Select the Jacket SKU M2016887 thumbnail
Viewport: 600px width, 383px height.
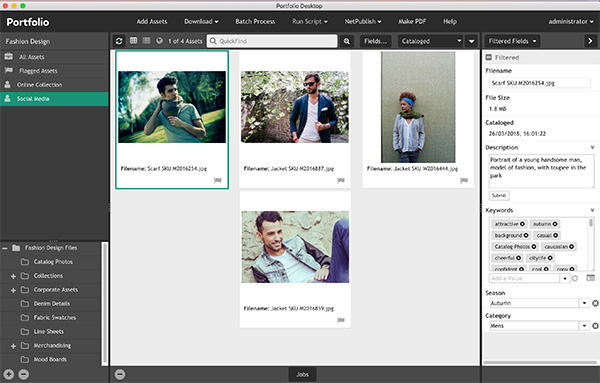pyautogui.click(x=295, y=107)
